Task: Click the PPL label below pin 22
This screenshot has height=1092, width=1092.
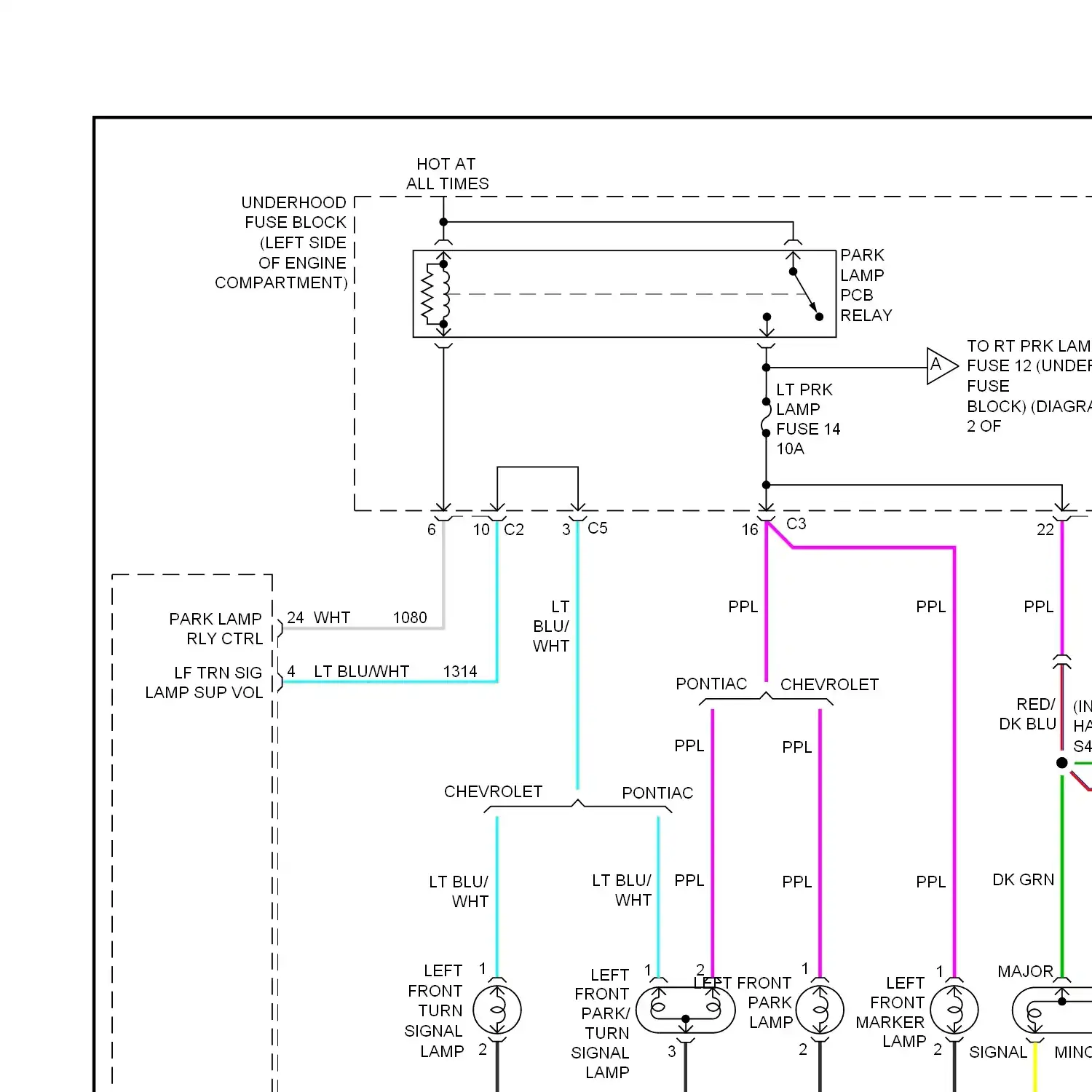Action: point(1039,606)
